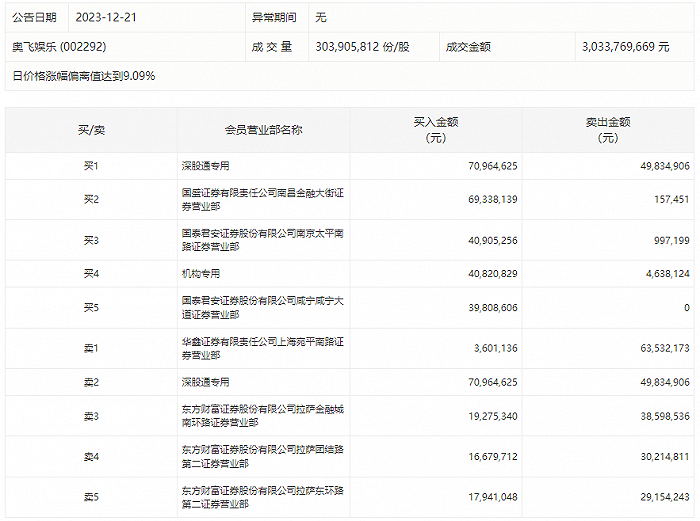Select the 买2 row label
Image resolution: width=700 pixels, height=521 pixels.
tap(92, 200)
